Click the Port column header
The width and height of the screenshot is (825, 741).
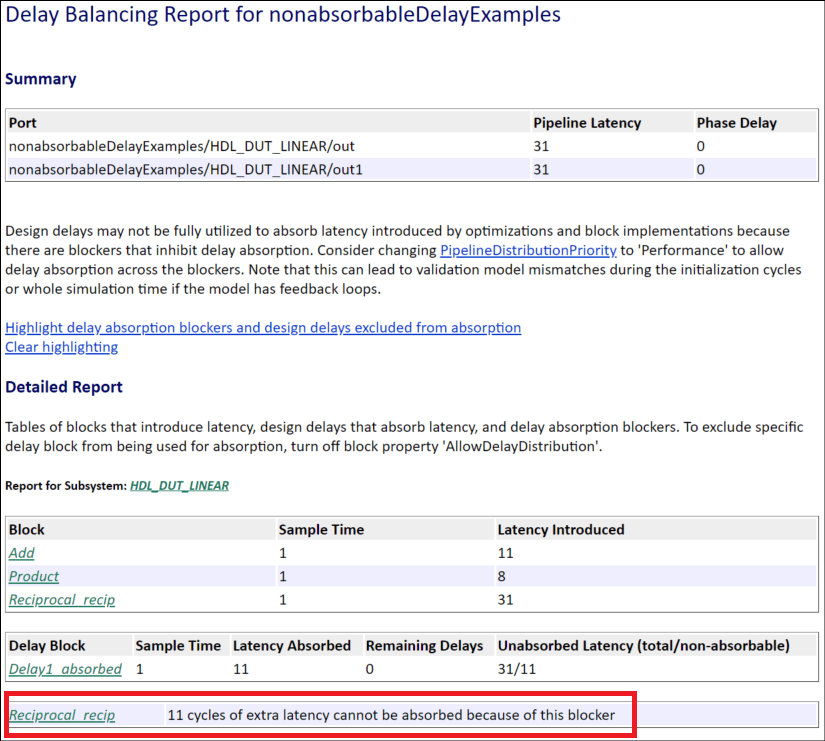tap(23, 123)
